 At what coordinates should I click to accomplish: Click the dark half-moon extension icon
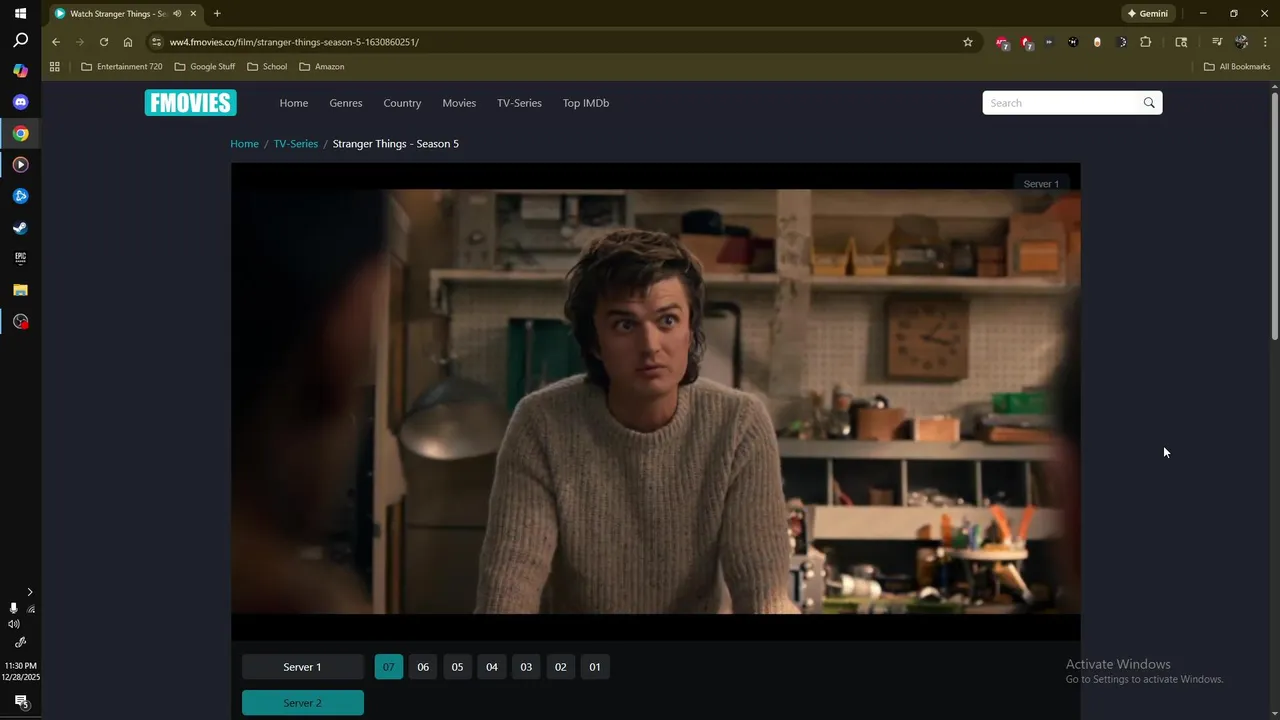(x=1121, y=42)
